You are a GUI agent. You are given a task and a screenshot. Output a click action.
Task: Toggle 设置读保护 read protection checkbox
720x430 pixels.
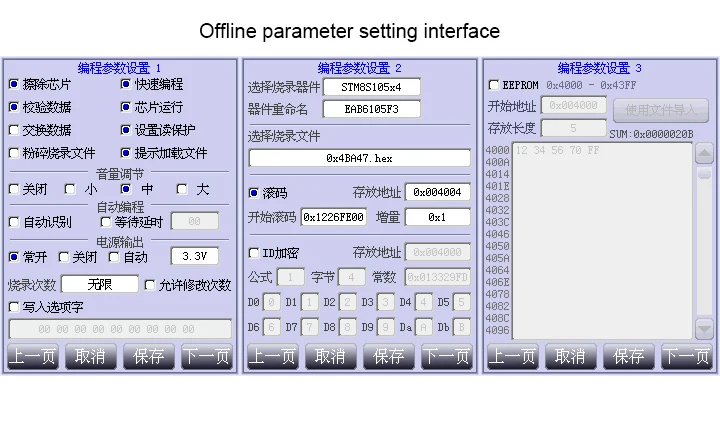125,130
